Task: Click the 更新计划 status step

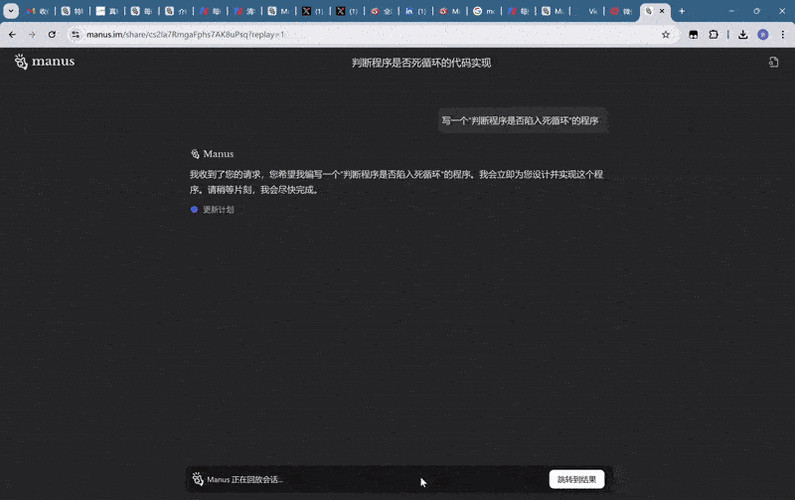Action: (219, 209)
